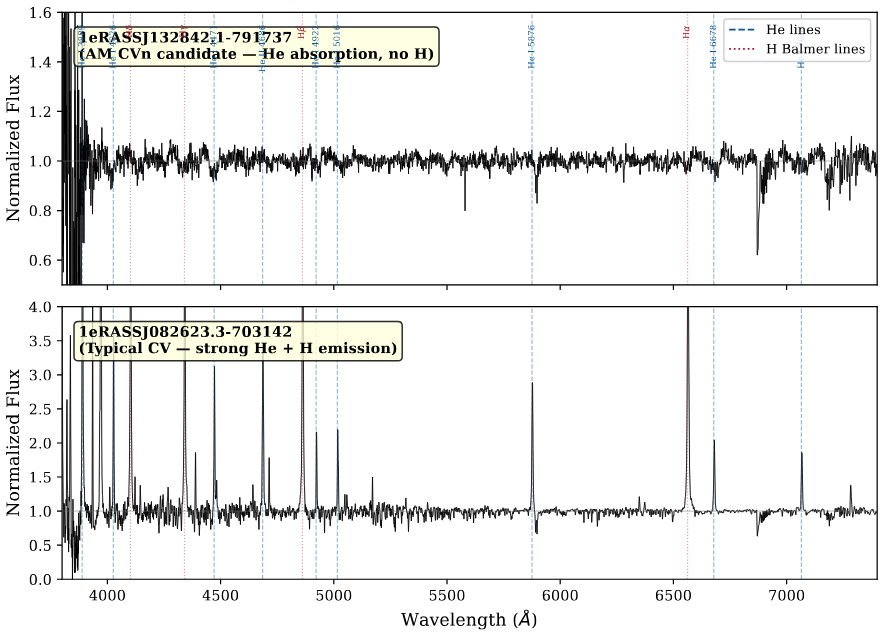Click the 1eRASSJ132842.1-791737 annotation box

pyautogui.click(x=256, y=46)
